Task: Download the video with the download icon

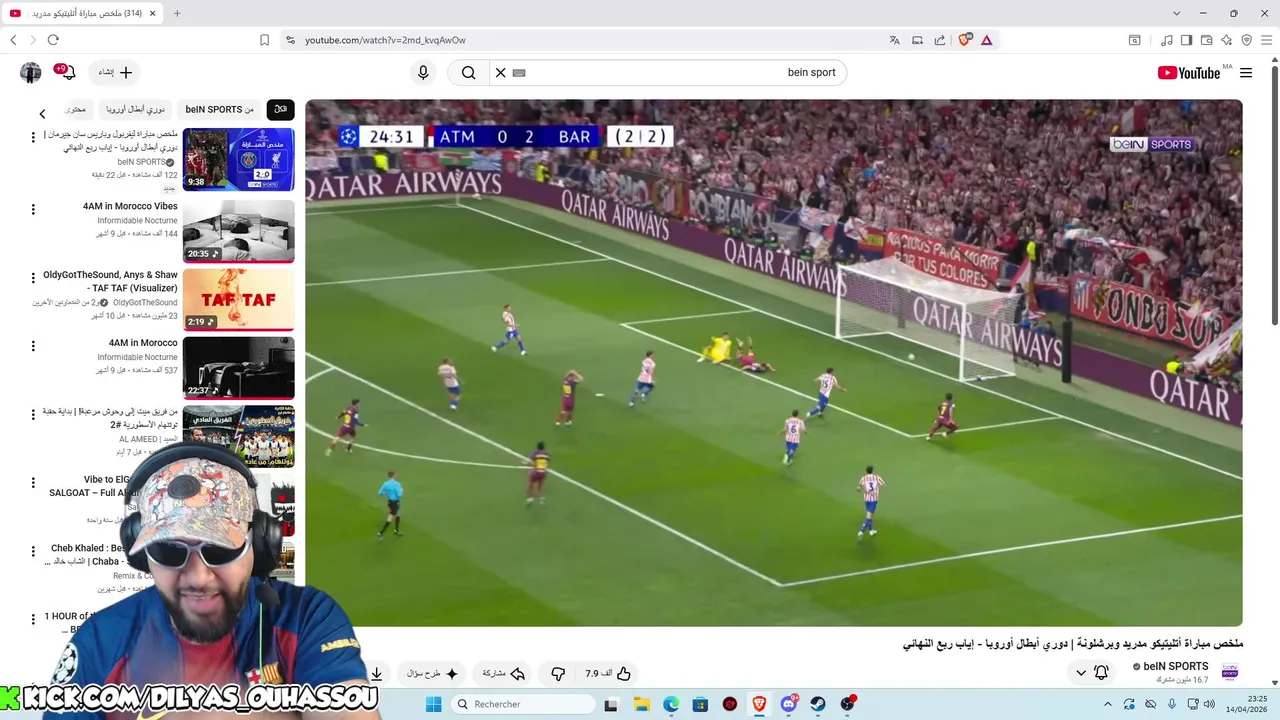Action: click(377, 674)
